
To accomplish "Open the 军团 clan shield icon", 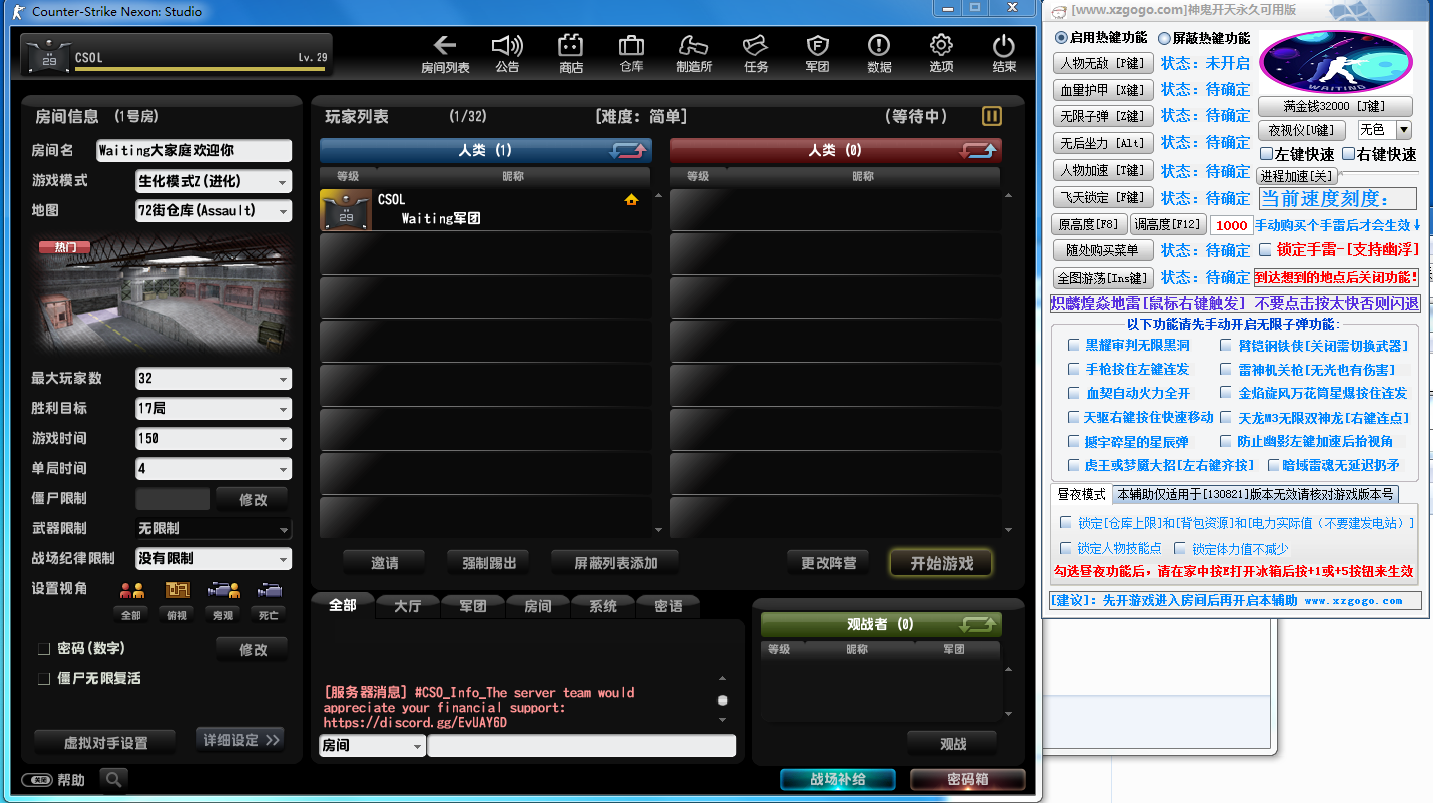I will point(817,46).
